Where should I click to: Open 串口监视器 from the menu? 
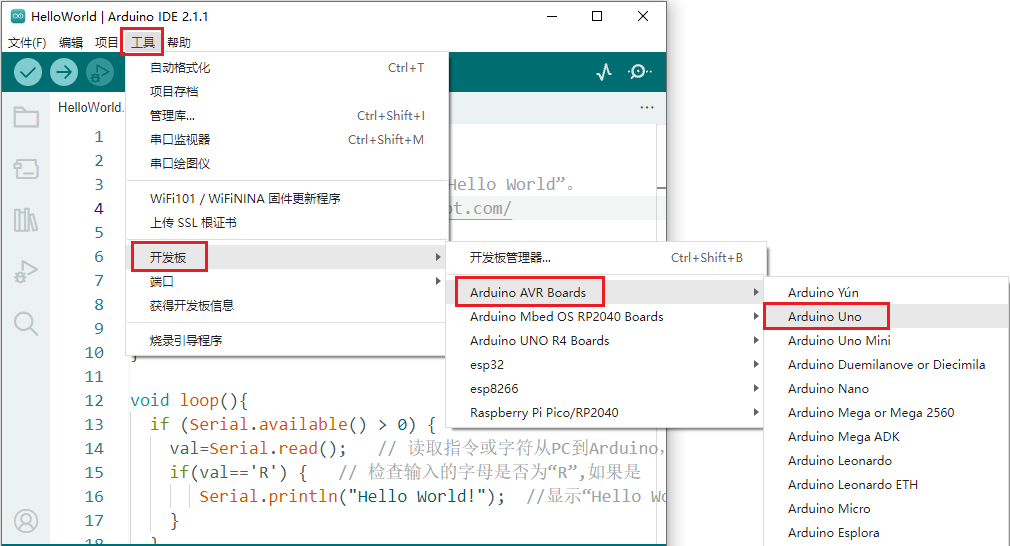(x=287, y=139)
